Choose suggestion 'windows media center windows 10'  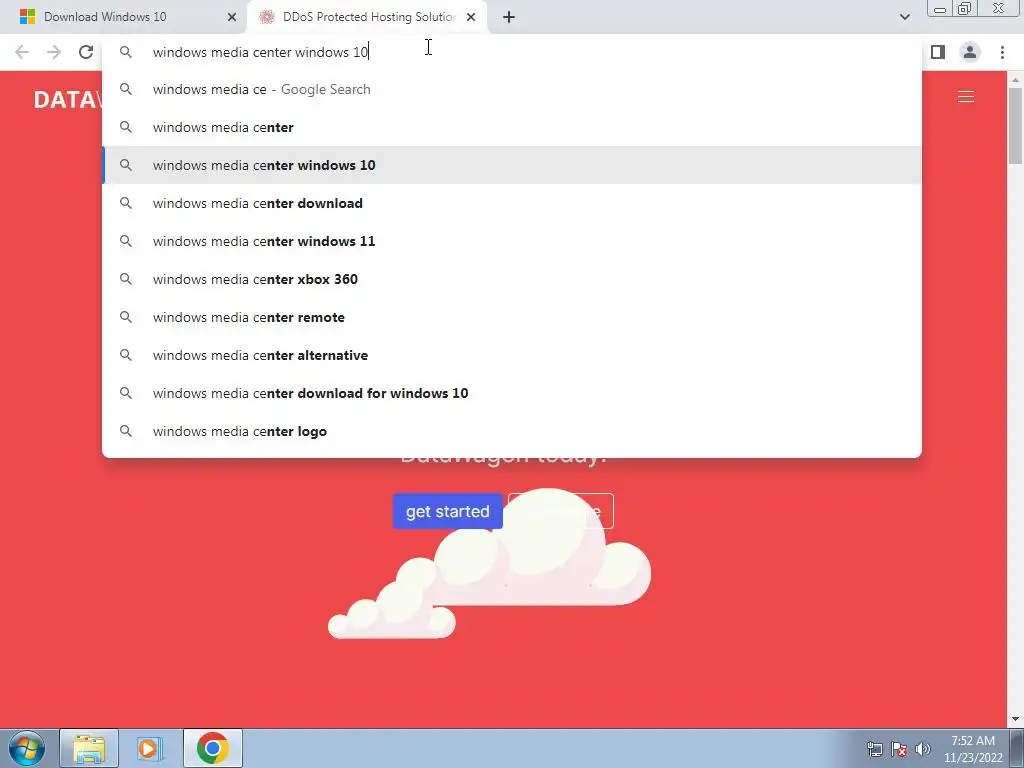pyautogui.click(x=512, y=165)
